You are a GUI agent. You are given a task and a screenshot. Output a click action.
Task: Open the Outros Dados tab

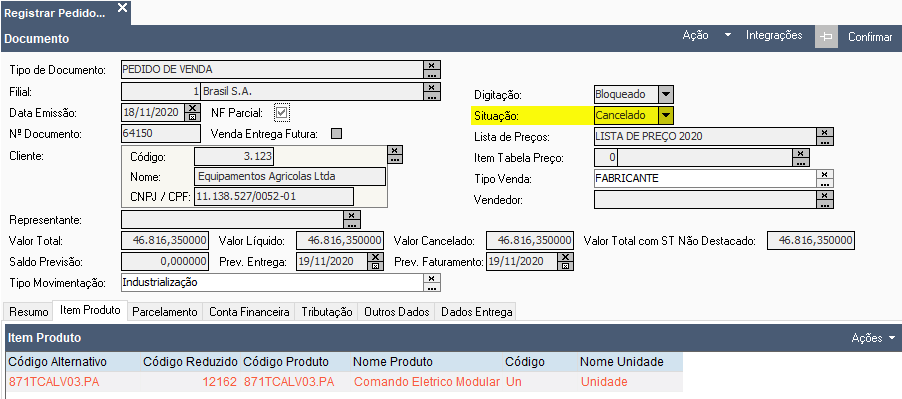click(x=396, y=312)
